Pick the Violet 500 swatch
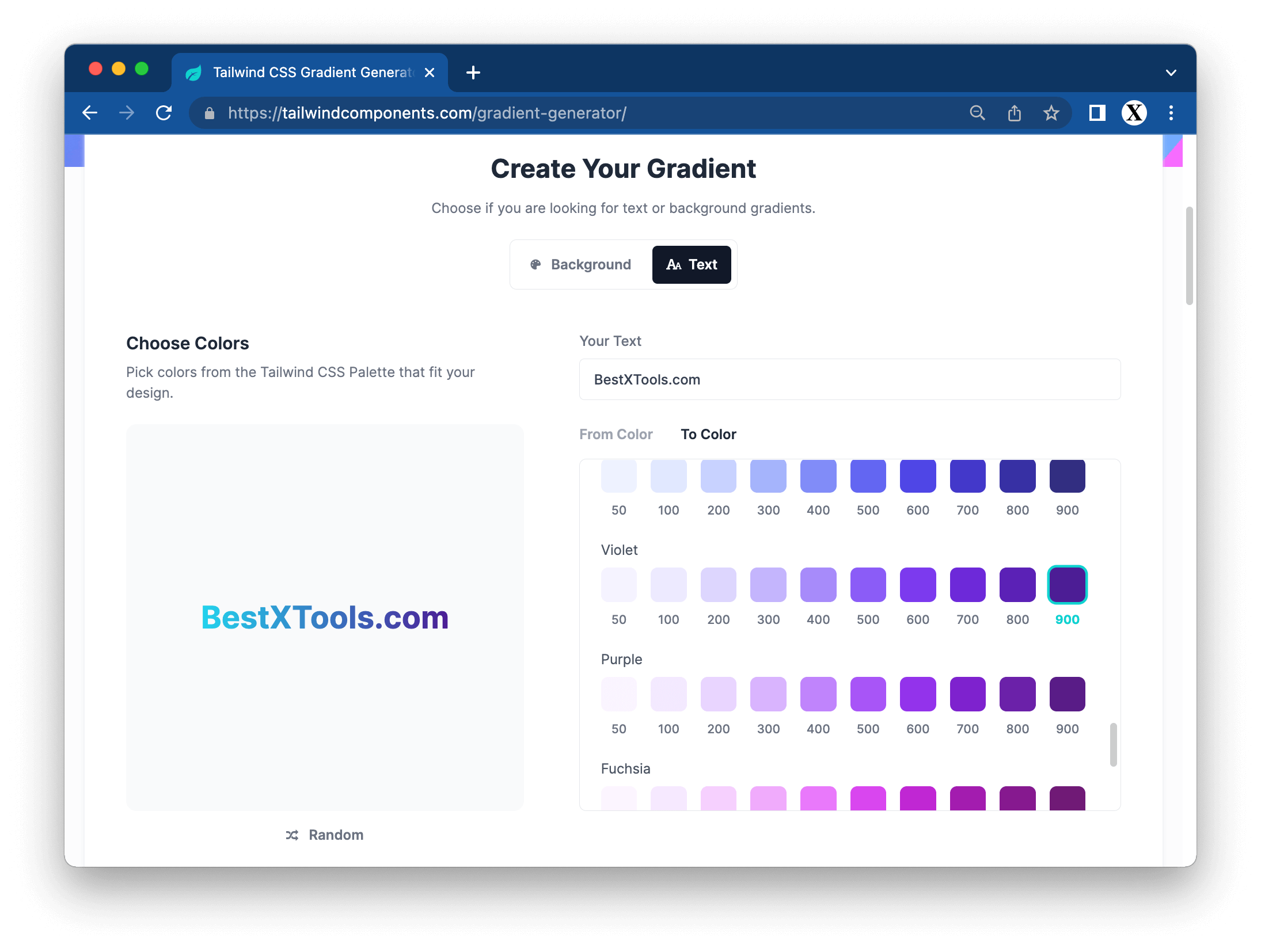The width and height of the screenshot is (1261, 952). 868,585
